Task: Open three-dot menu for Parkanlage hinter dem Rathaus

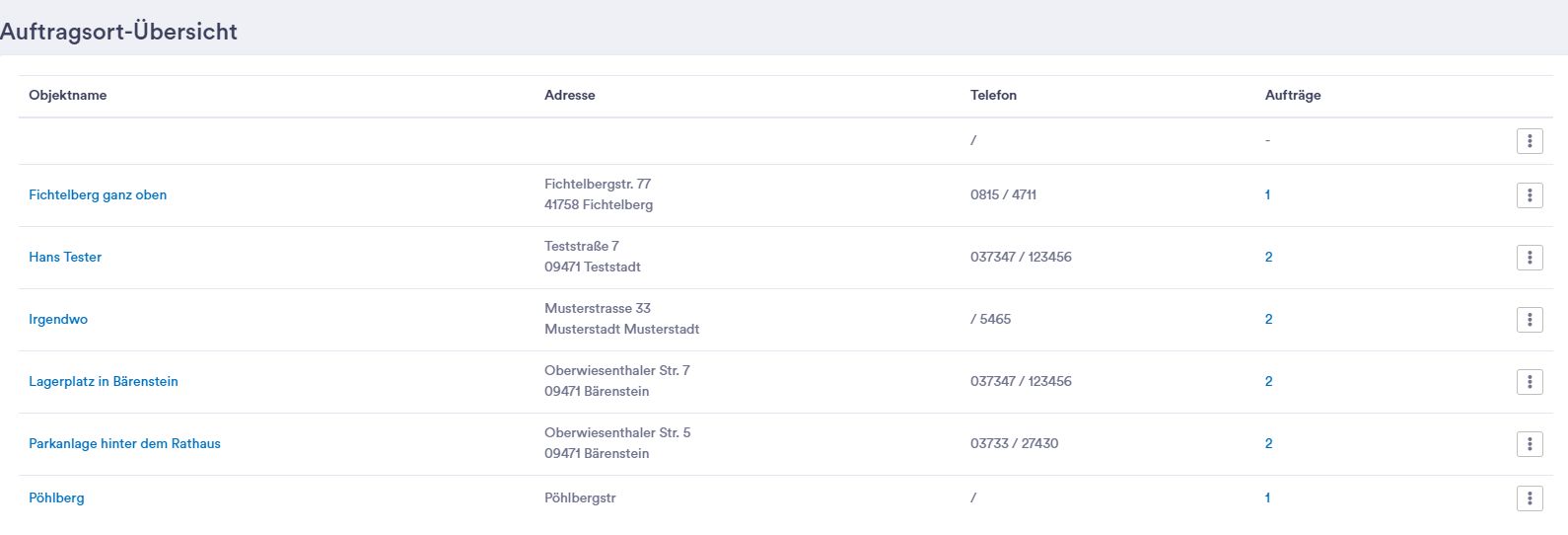Action: coord(1530,444)
